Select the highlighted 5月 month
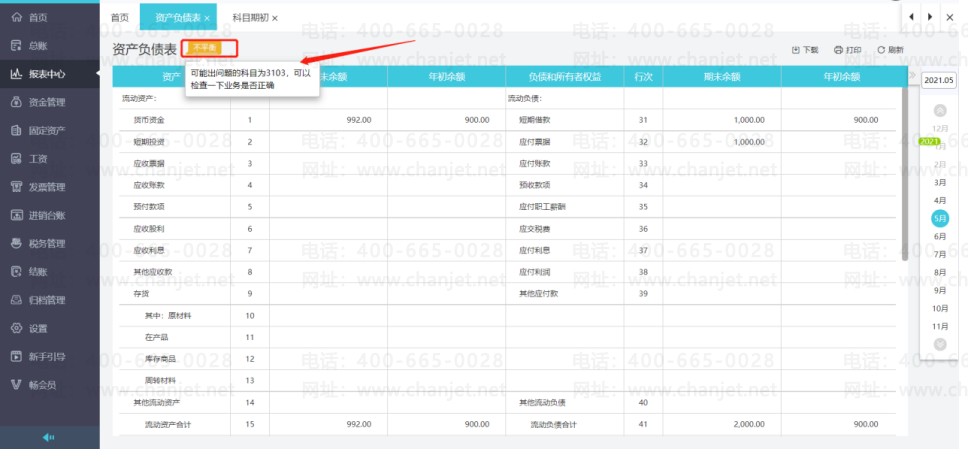This screenshot has height=461, width=968. (940, 218)
